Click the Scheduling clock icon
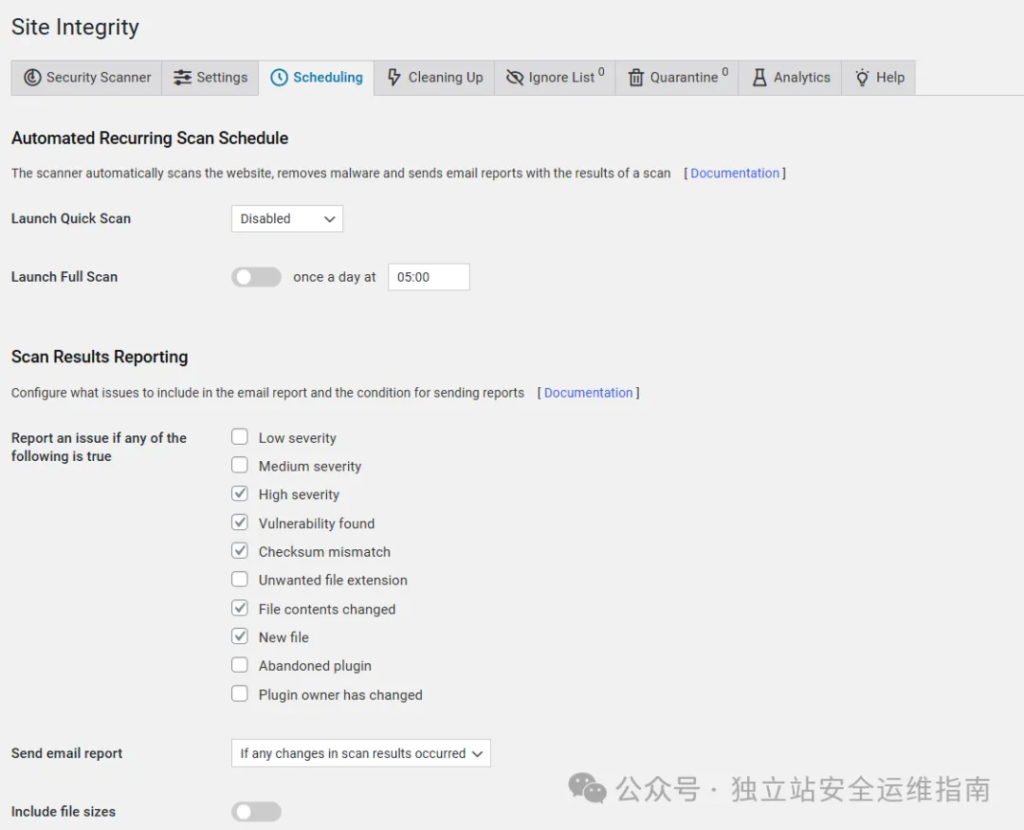The height and width of the screenshot is (830, 1024). coord(279,78)
